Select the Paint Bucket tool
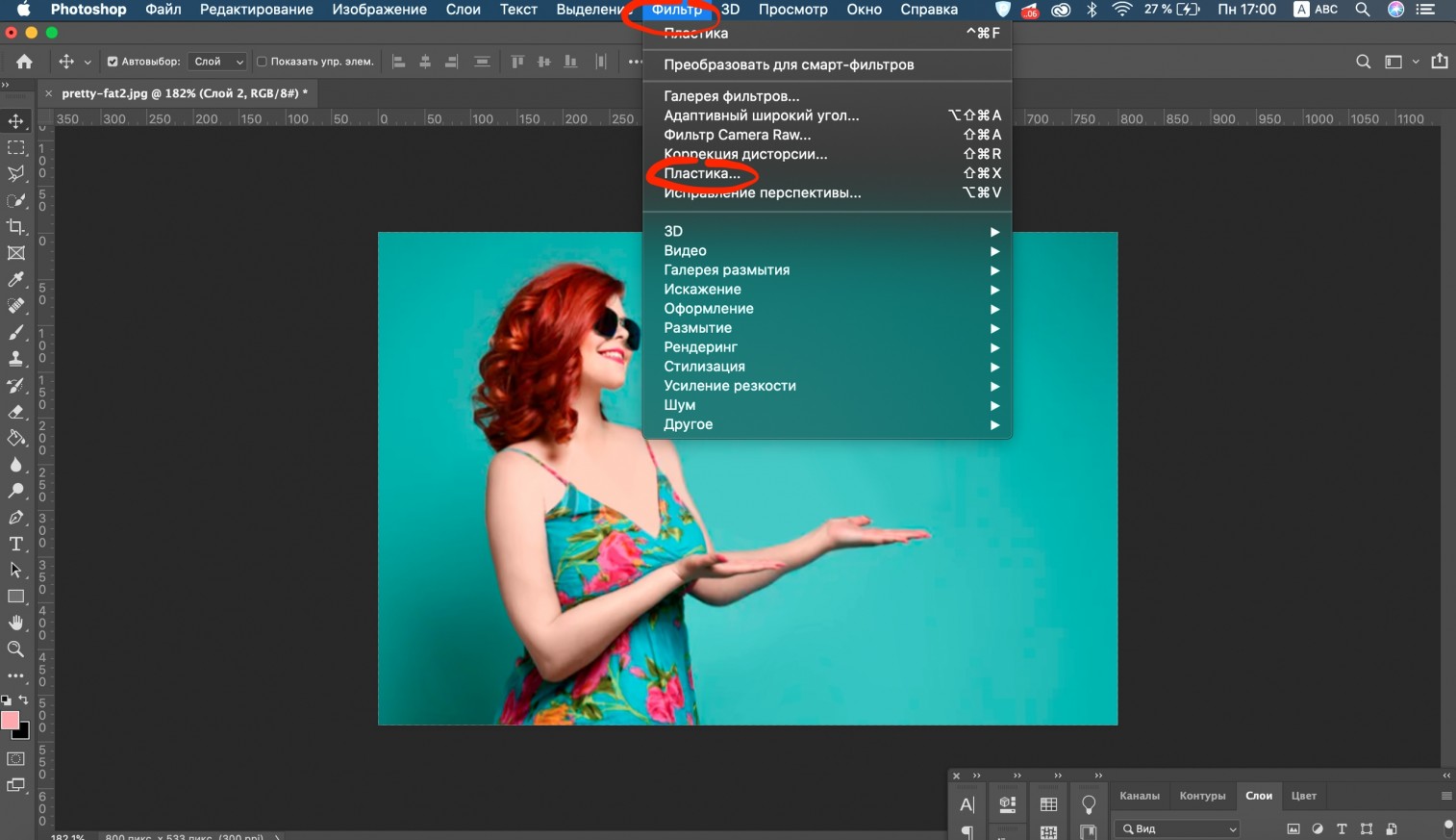Image resolution: width=1456 pixels, height=840 pixels. coord(16,438)
